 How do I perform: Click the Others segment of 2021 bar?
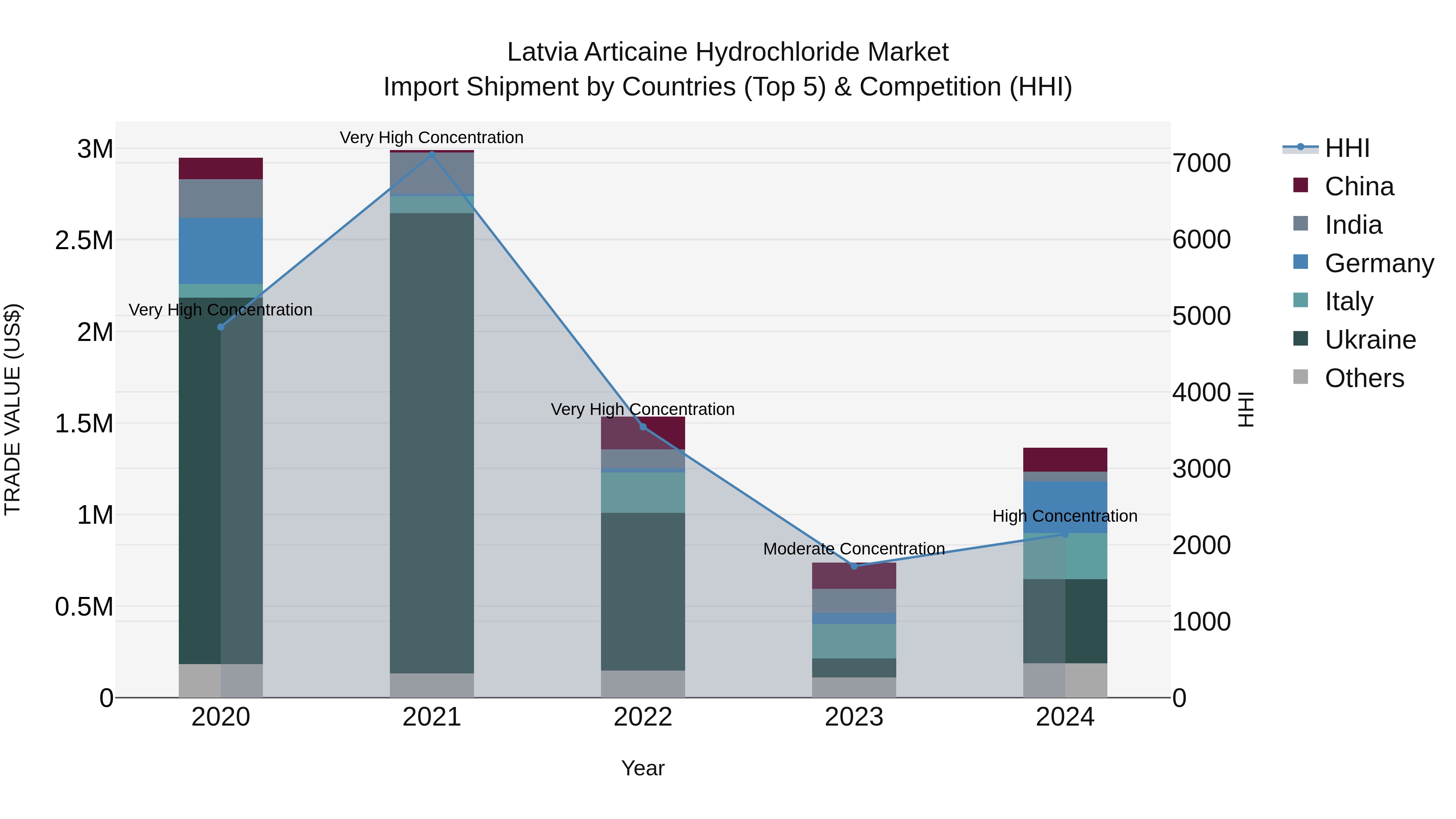pyautogui.click(x=432, y=685)
